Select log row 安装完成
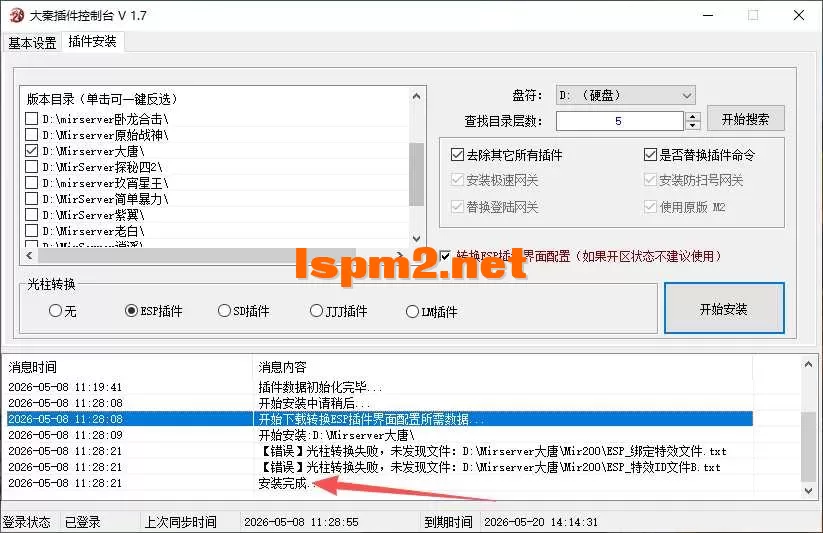This screenshot has height=533, width=823. pos(379,483)
